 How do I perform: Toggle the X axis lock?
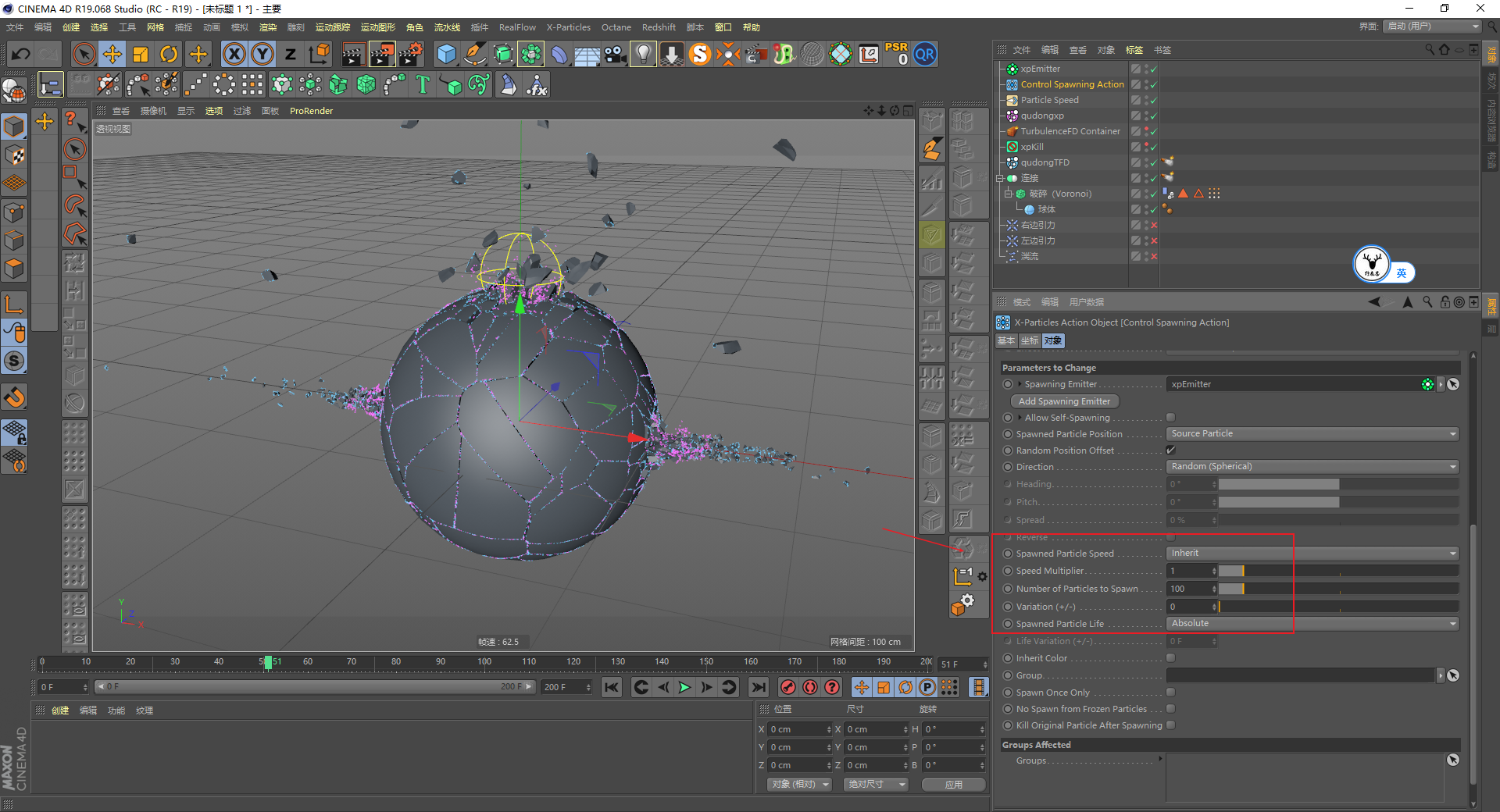pyautogui.click(x=234, y=54)
